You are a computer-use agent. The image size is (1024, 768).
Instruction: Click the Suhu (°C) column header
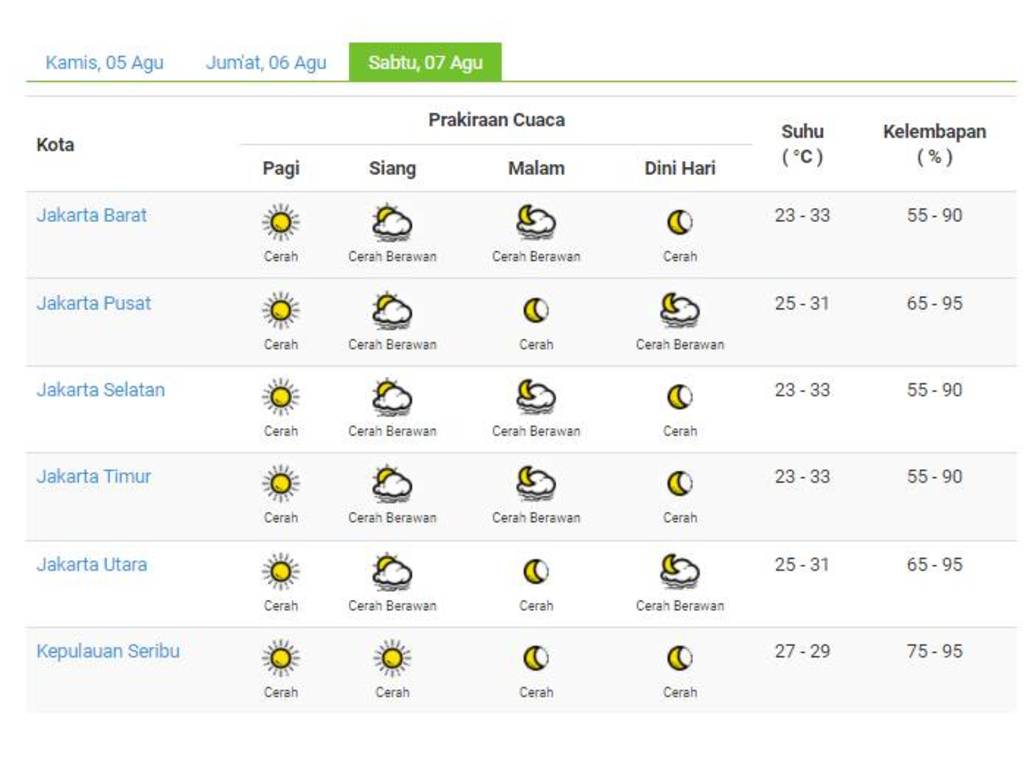click(802, 144)
